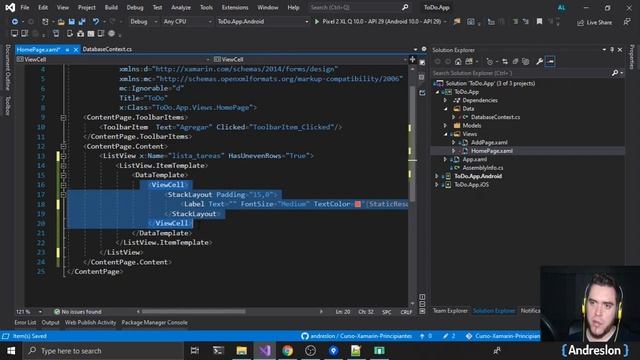The image size is (640, 360).
Task: Select App.xaml in Solution Explorer
Action: tap(474, 160)
